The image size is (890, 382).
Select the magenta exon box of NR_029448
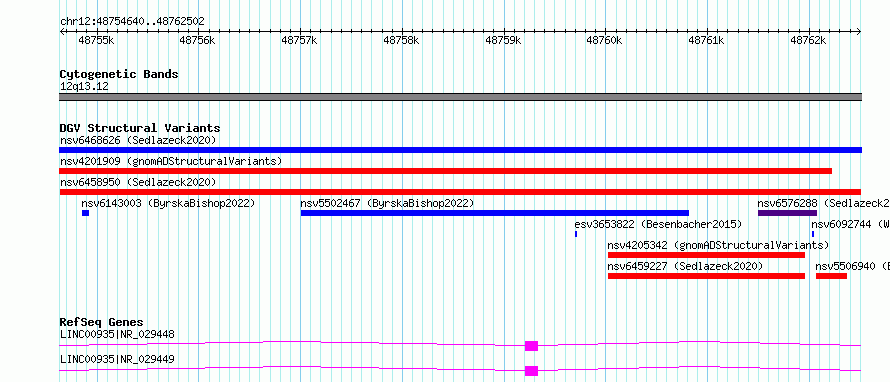click(x=531, y=346)
